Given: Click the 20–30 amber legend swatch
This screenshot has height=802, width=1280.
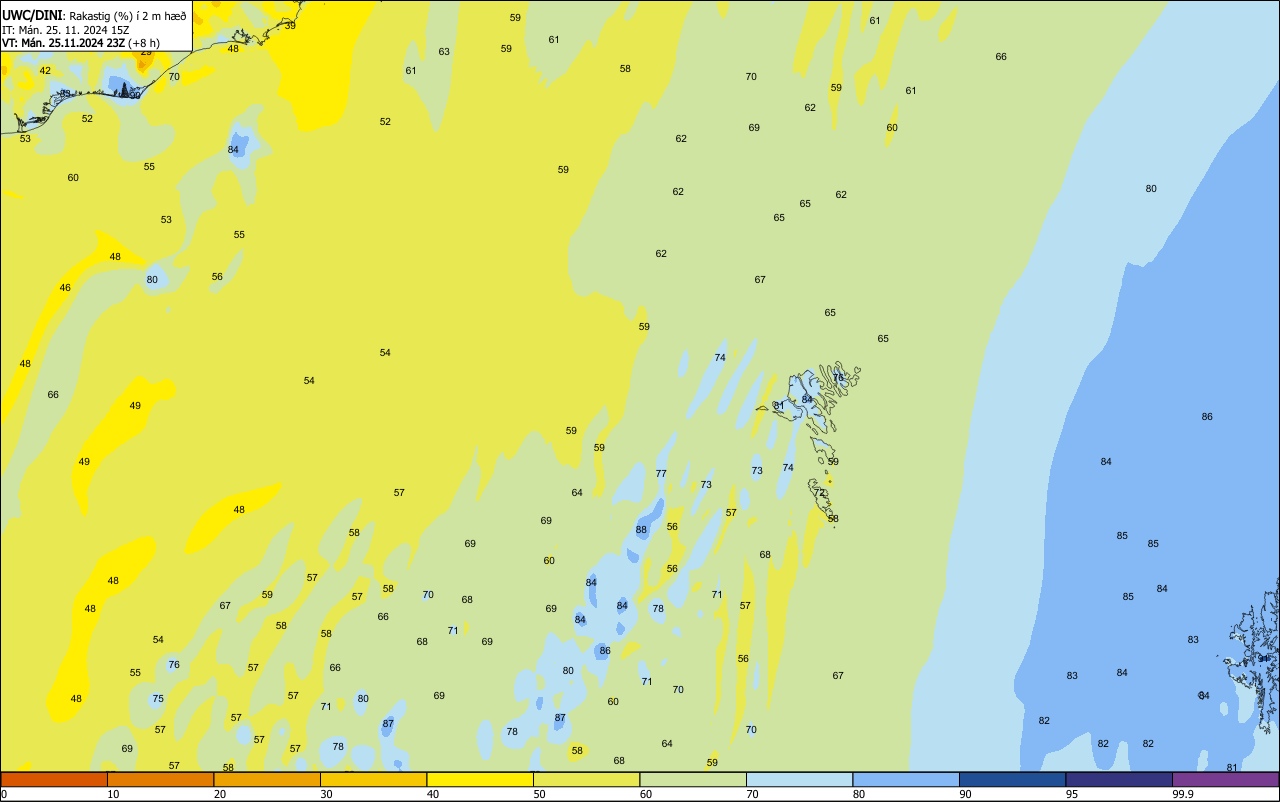Looking at the screenshot, I should [267, 779].
